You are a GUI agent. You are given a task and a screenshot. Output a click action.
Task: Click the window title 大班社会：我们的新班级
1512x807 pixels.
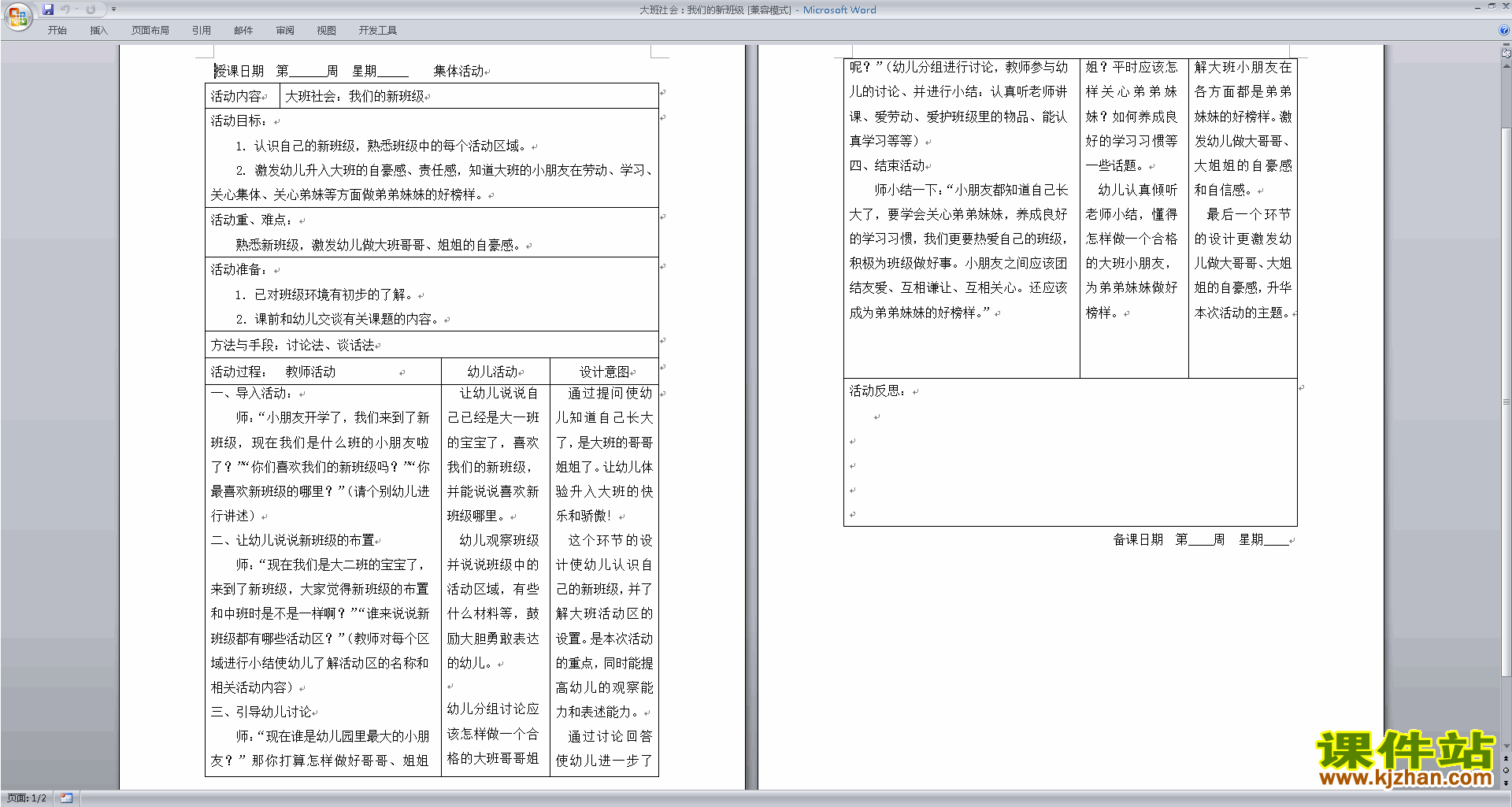(x=691, y=9)
